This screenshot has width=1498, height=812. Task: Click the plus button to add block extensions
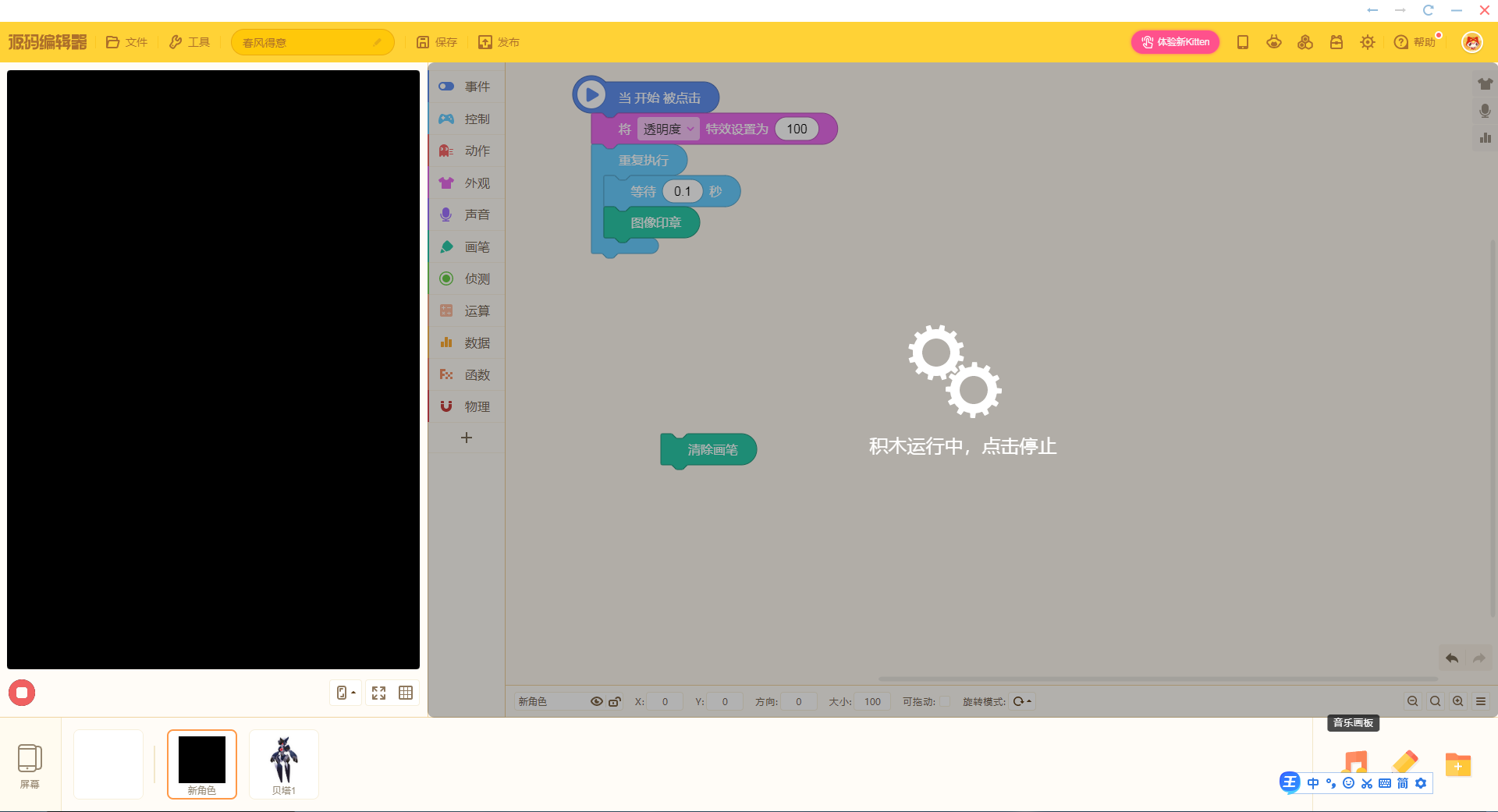(x=467, y=438)
